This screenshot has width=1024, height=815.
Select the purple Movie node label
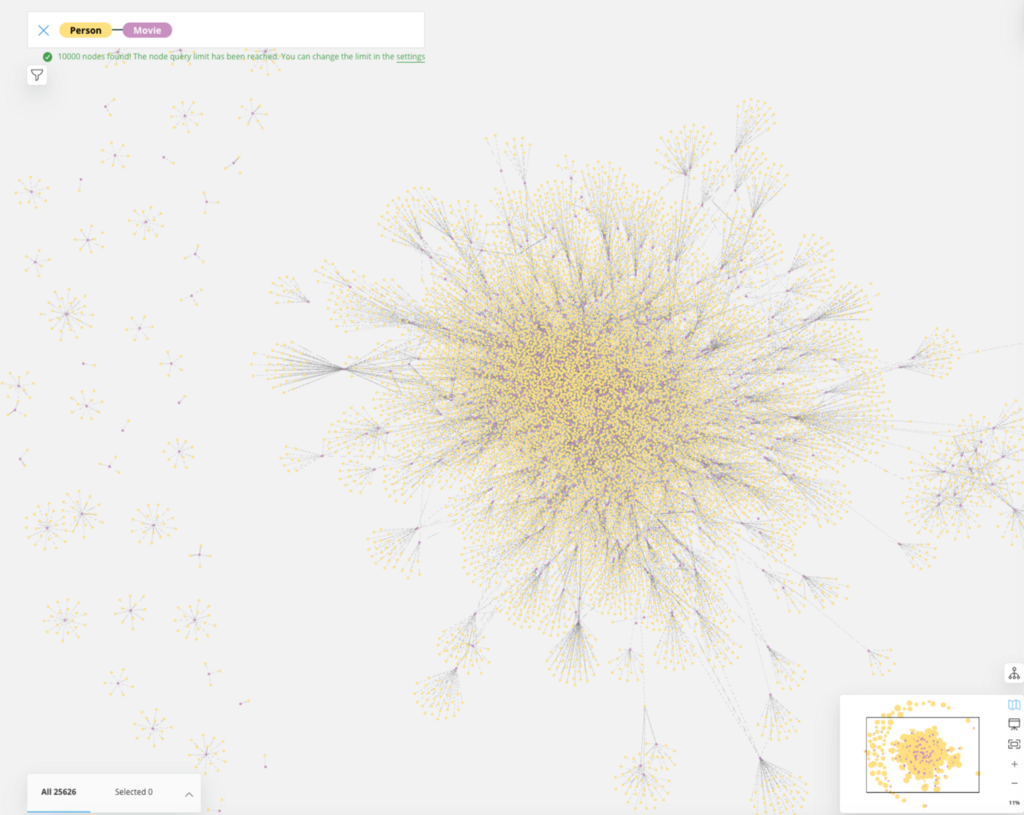coord(147,30)
